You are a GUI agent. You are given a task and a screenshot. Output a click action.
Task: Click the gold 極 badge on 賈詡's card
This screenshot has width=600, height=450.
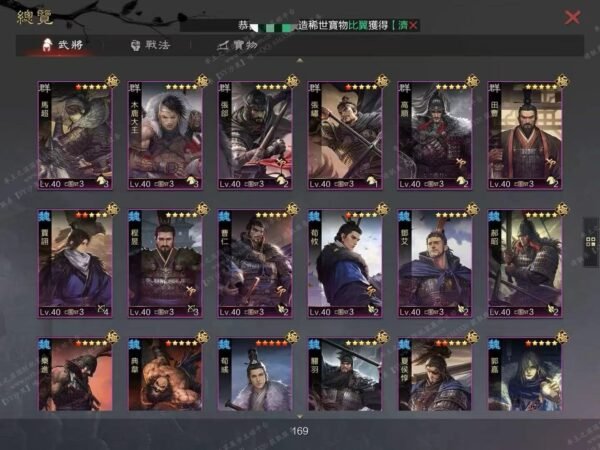113,209
